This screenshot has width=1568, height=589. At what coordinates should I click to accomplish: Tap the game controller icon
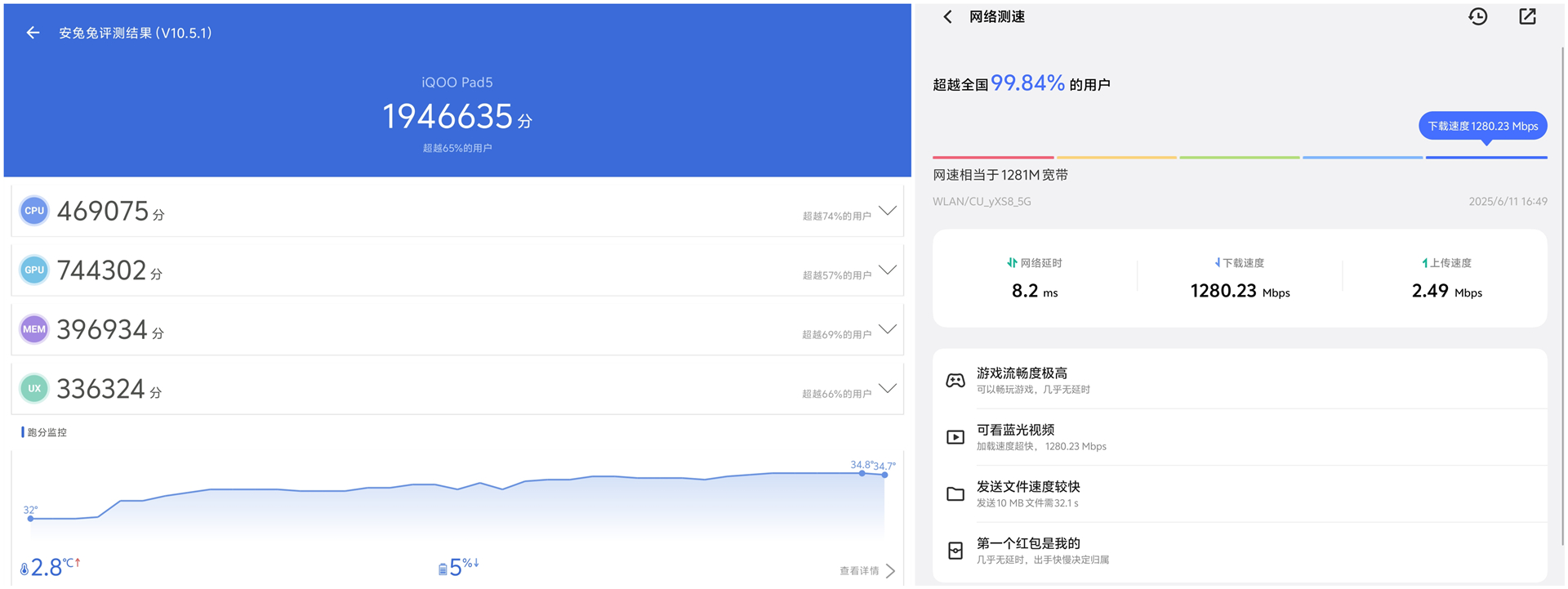(955, 381)
